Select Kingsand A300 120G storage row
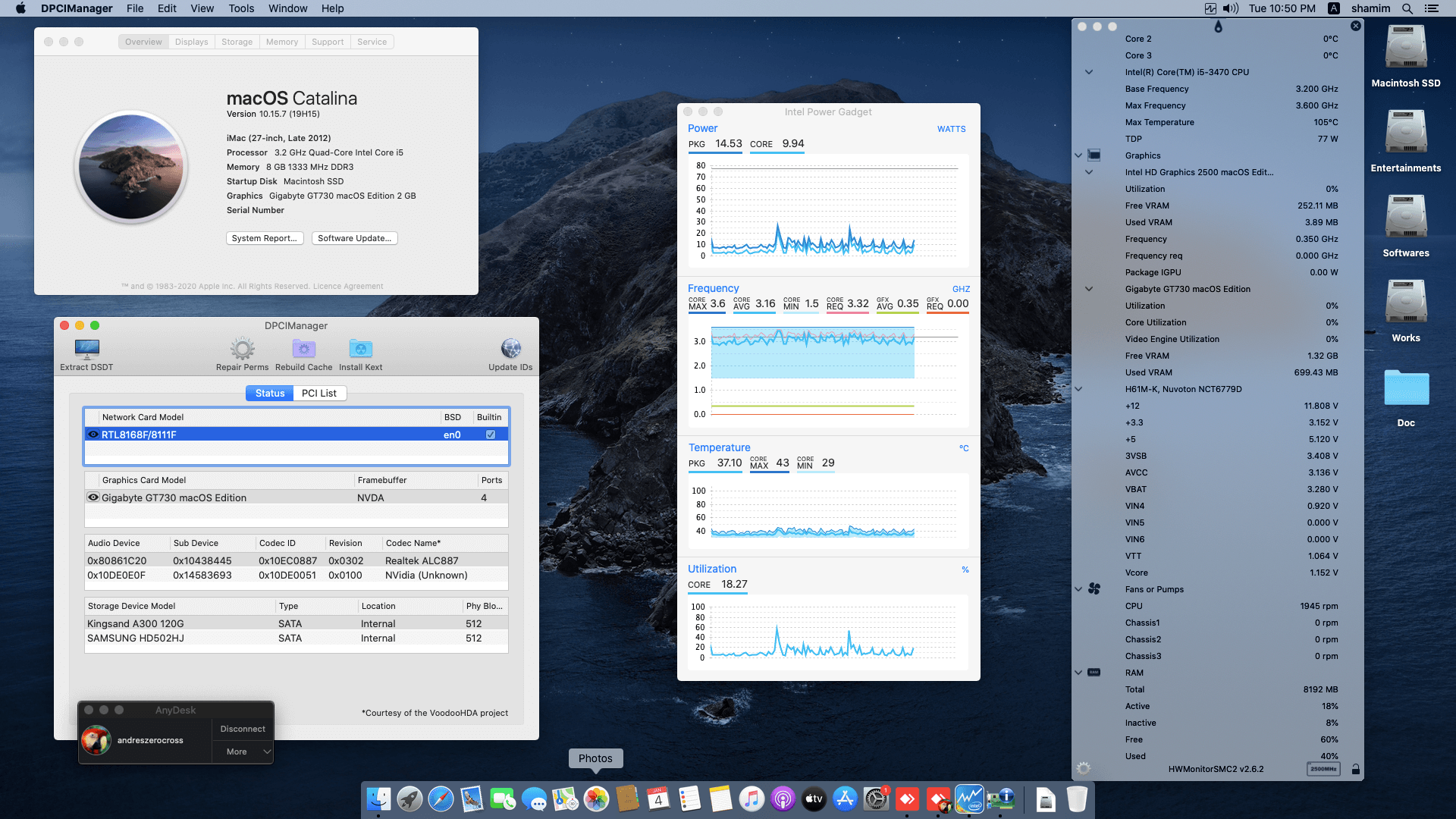1456x819 pixels. tap(297, 623)
